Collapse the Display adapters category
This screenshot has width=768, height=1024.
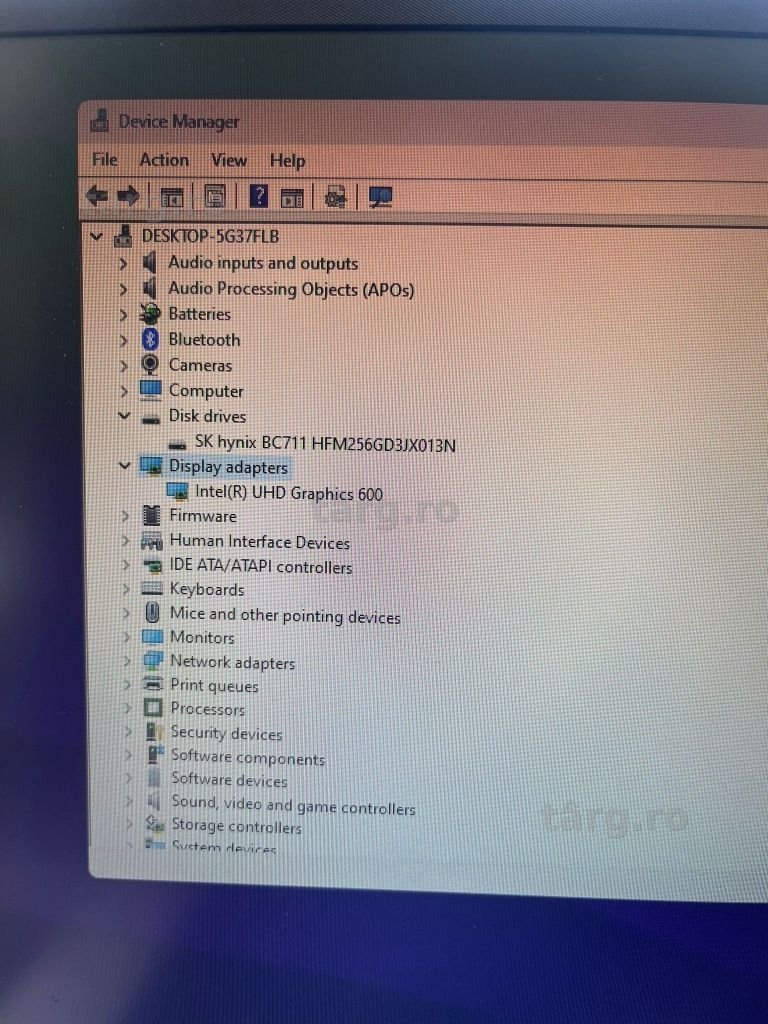tap(125, 466)
